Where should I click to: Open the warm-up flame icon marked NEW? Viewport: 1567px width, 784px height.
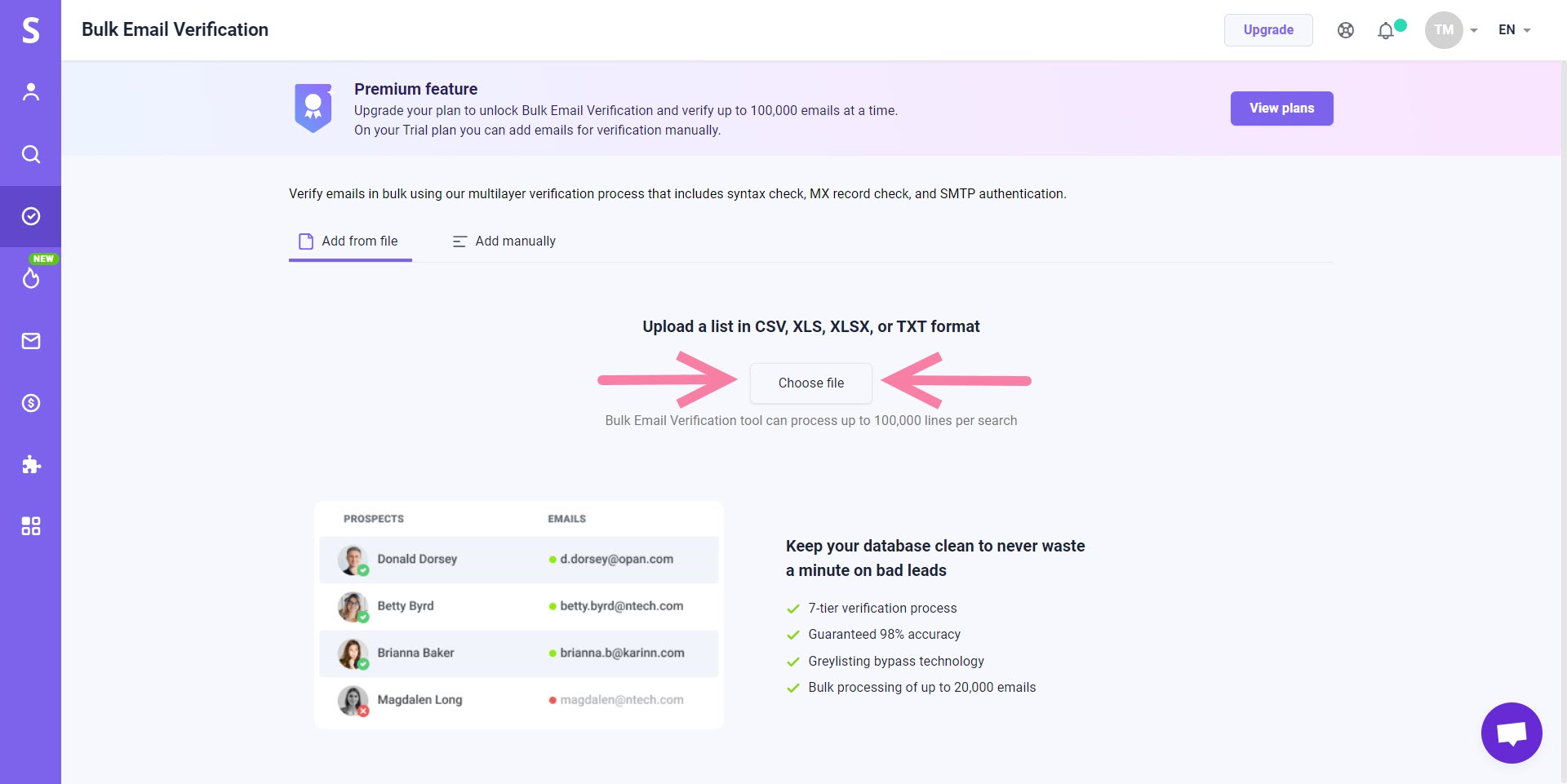coord(30,278)
